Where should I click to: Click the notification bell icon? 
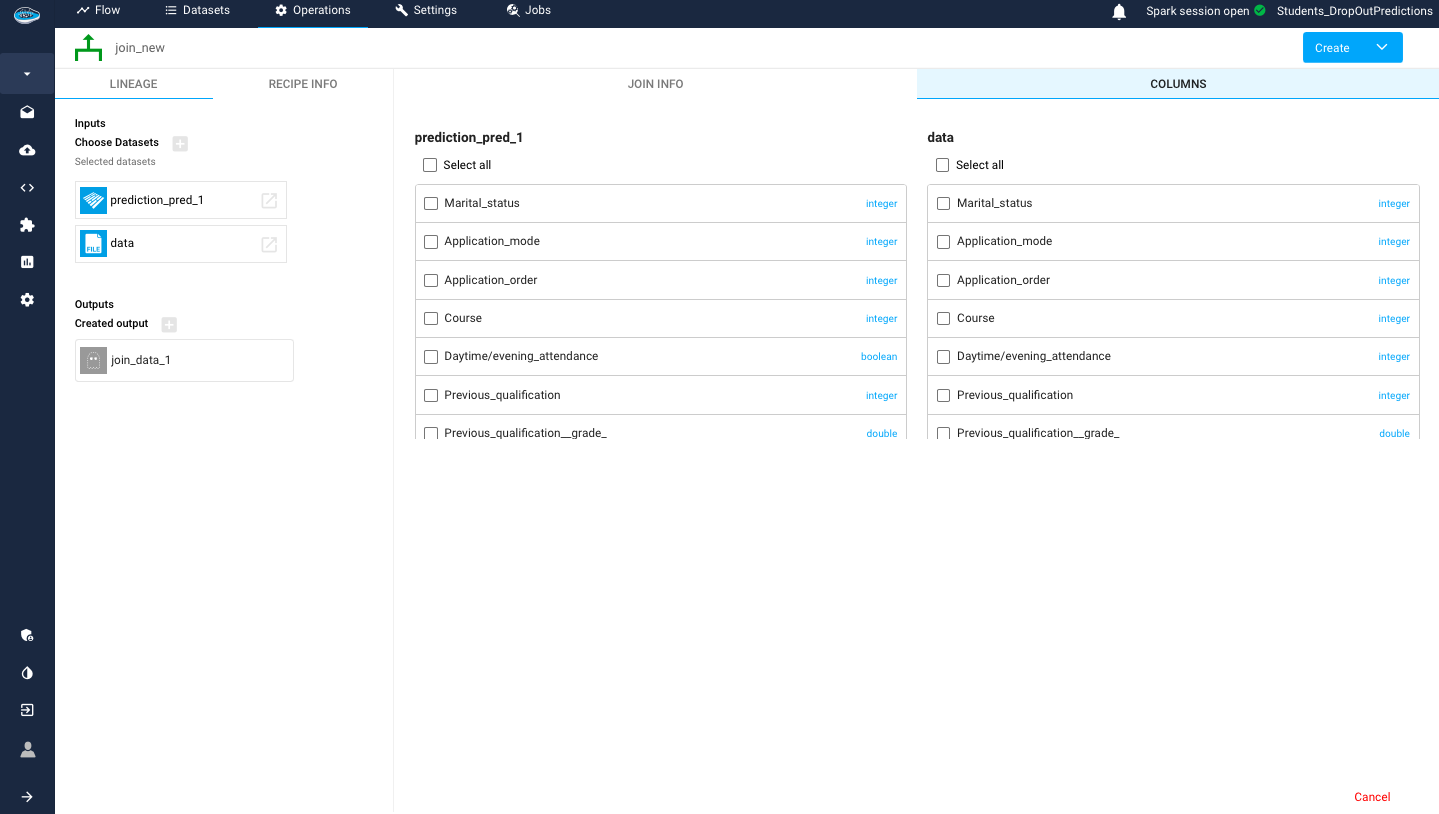click(1119, 11)
